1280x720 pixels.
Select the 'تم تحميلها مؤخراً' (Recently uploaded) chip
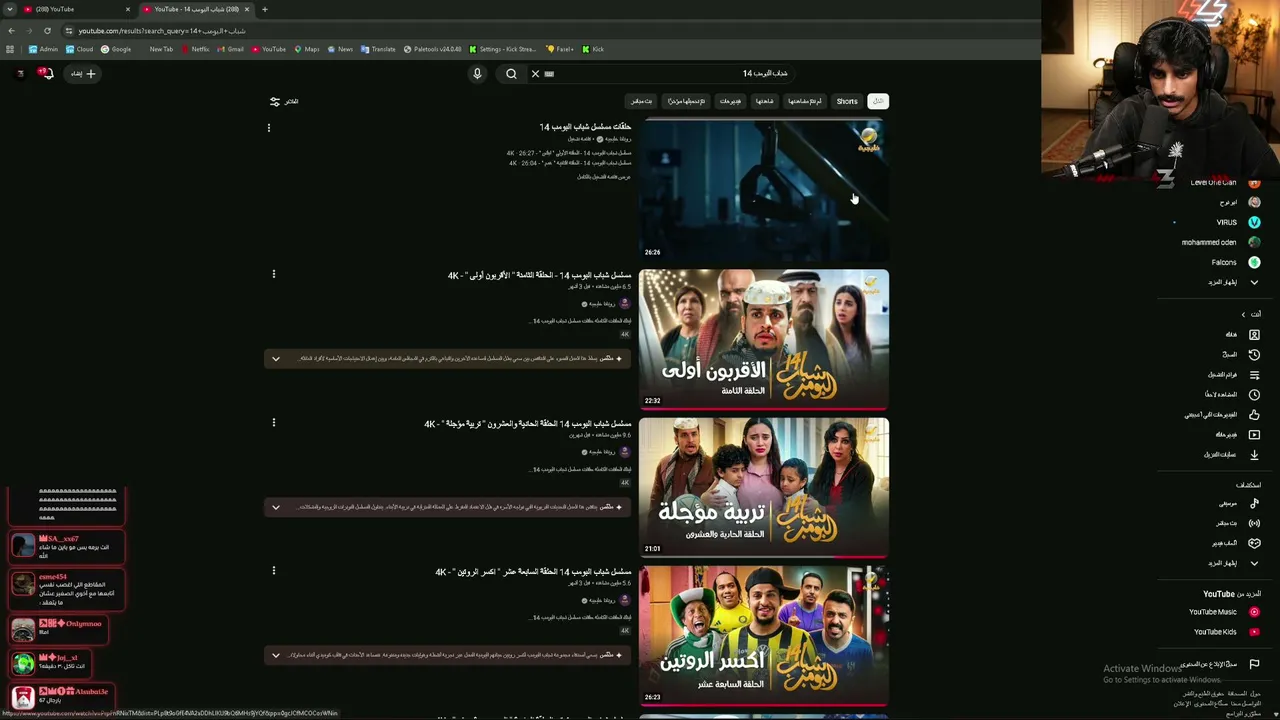[x=686, y=101]
